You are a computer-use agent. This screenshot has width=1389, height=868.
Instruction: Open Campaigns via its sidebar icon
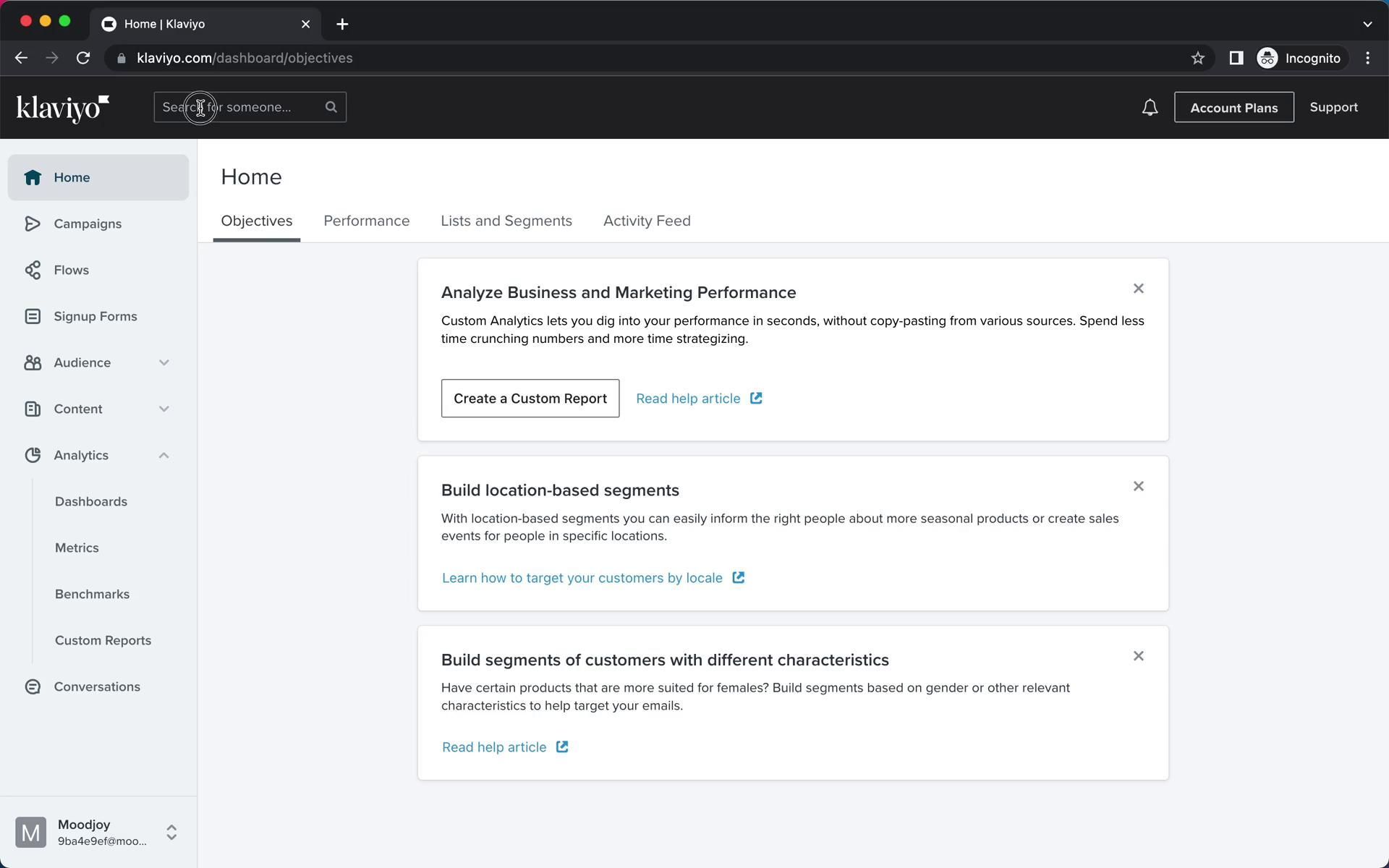33,224
